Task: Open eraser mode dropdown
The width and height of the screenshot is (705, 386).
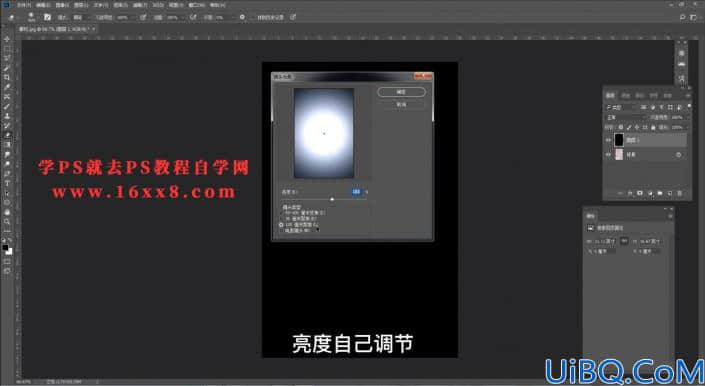Action: tap(80, 17)
